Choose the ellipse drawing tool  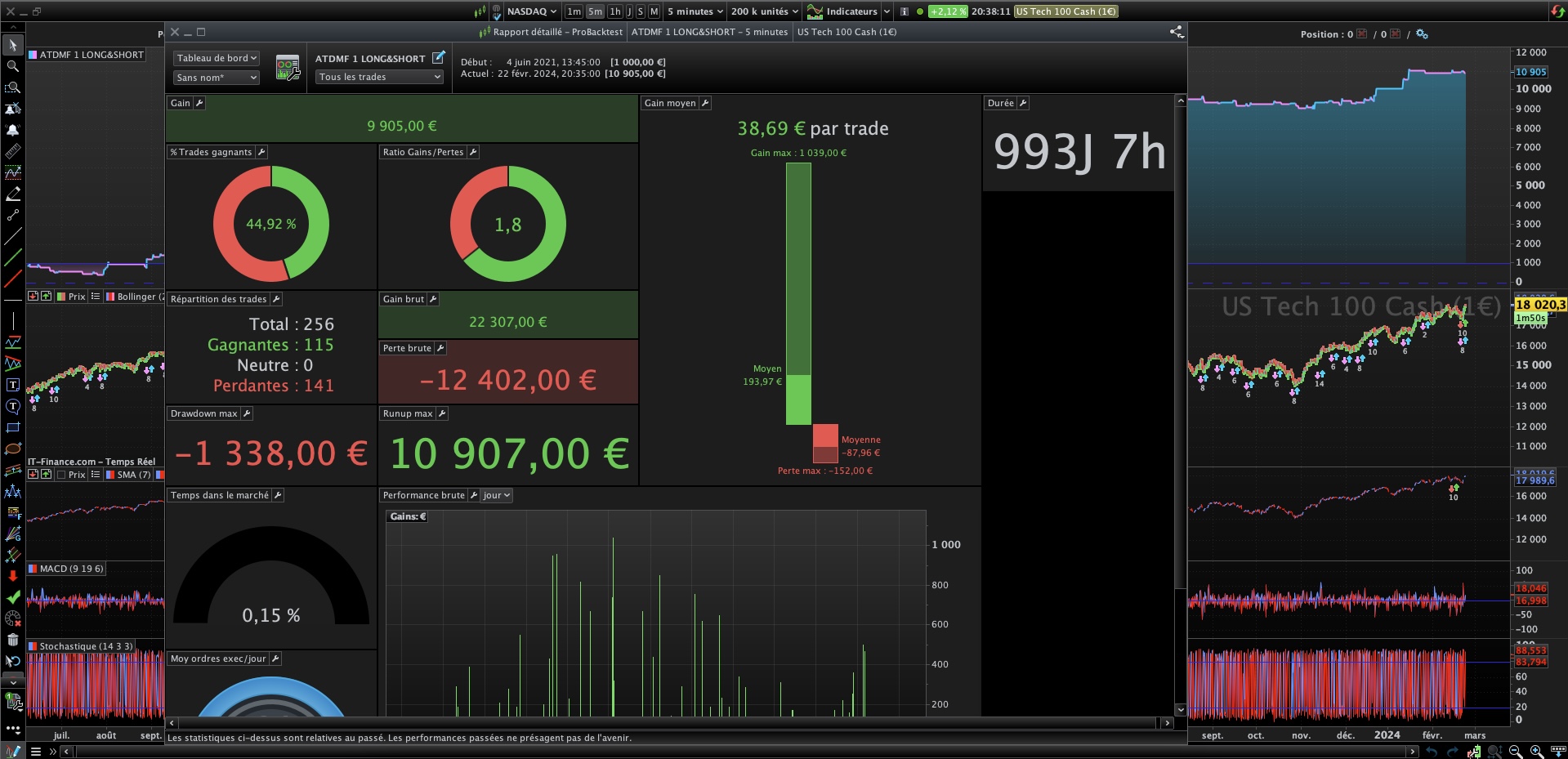click(13, 449)
